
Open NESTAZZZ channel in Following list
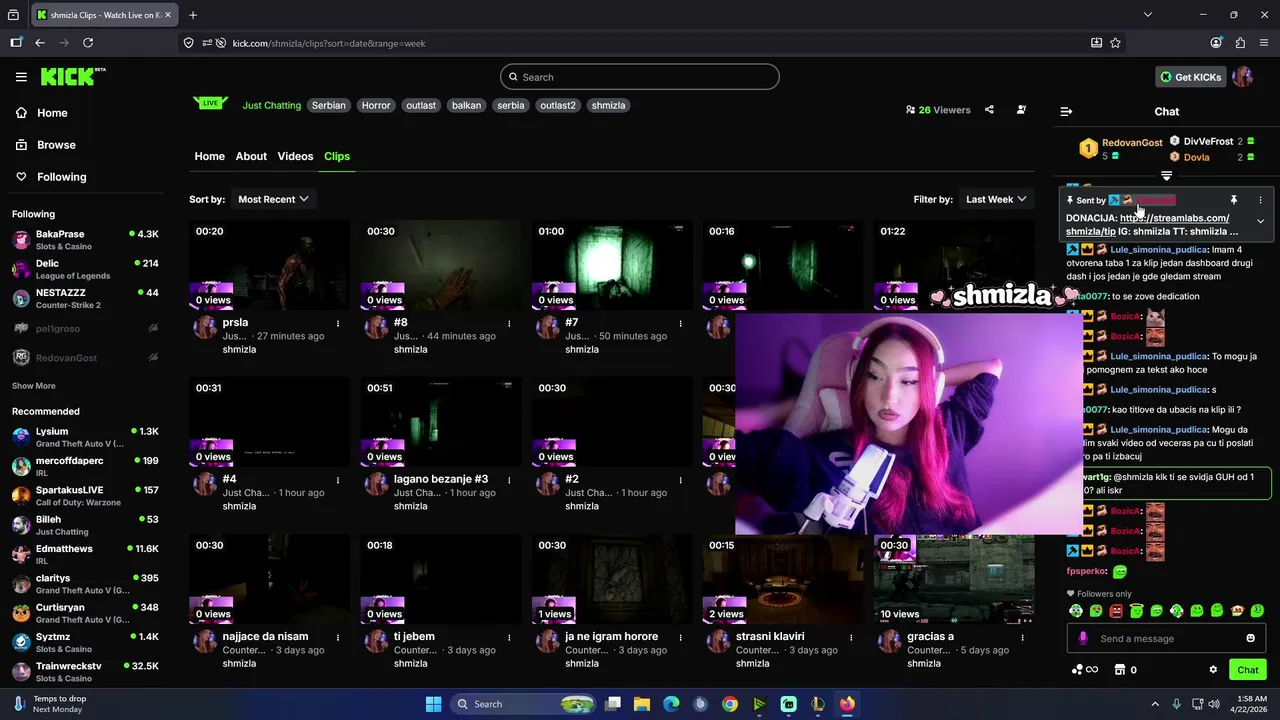(x=85, y=298)
